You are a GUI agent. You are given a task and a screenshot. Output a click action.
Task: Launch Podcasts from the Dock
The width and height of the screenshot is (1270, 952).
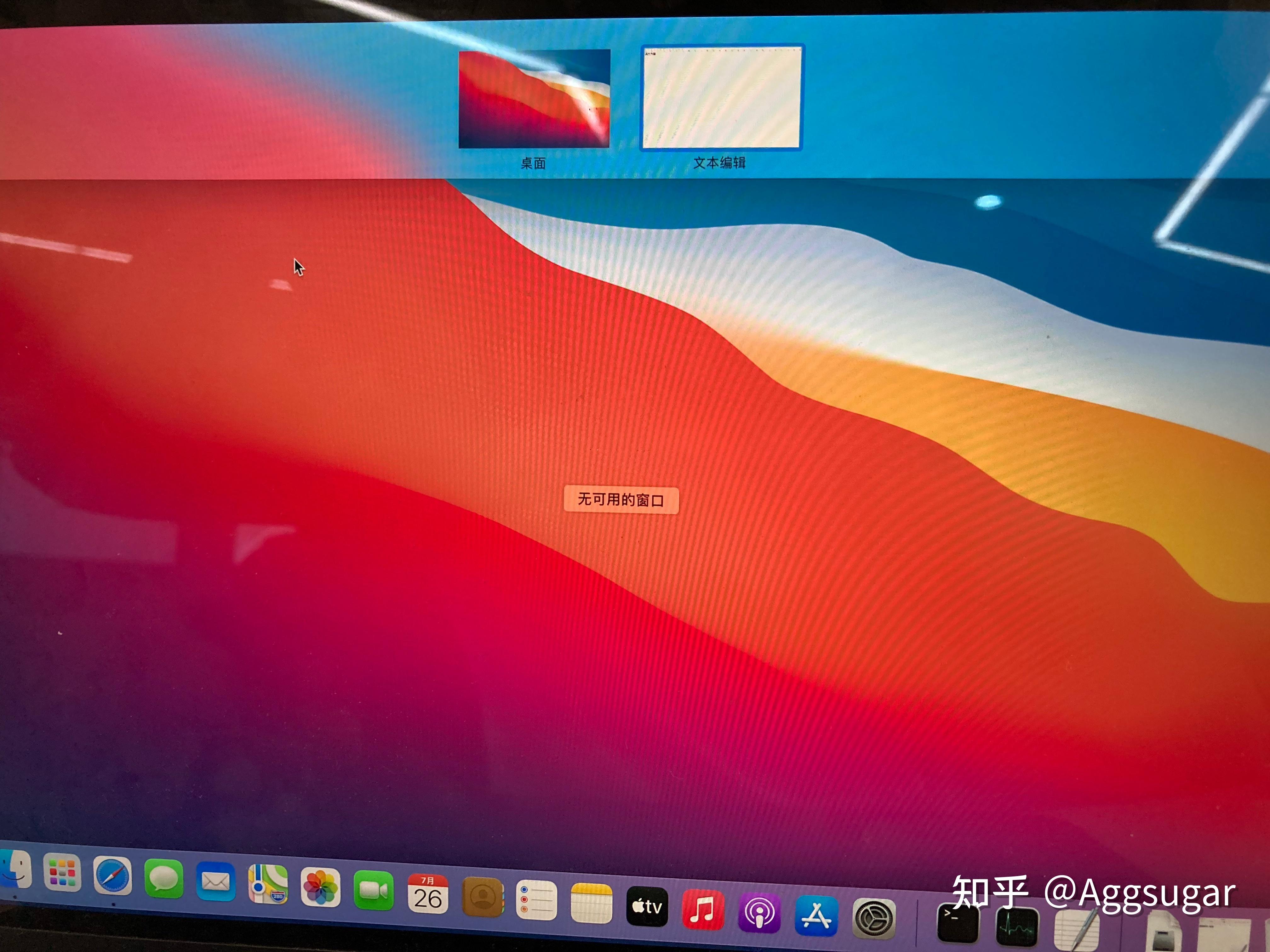(759, 913)
